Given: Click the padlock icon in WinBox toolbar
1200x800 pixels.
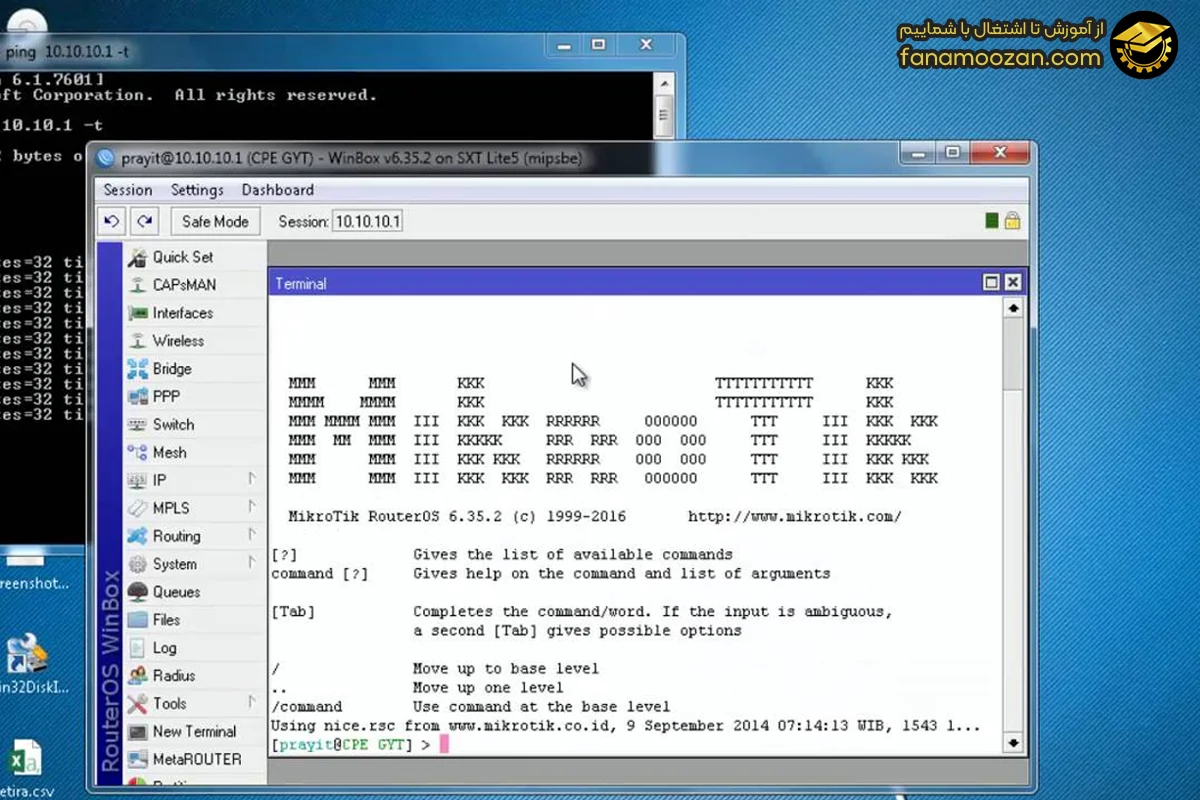Looking at the screenshot, I should (1012, 221).
